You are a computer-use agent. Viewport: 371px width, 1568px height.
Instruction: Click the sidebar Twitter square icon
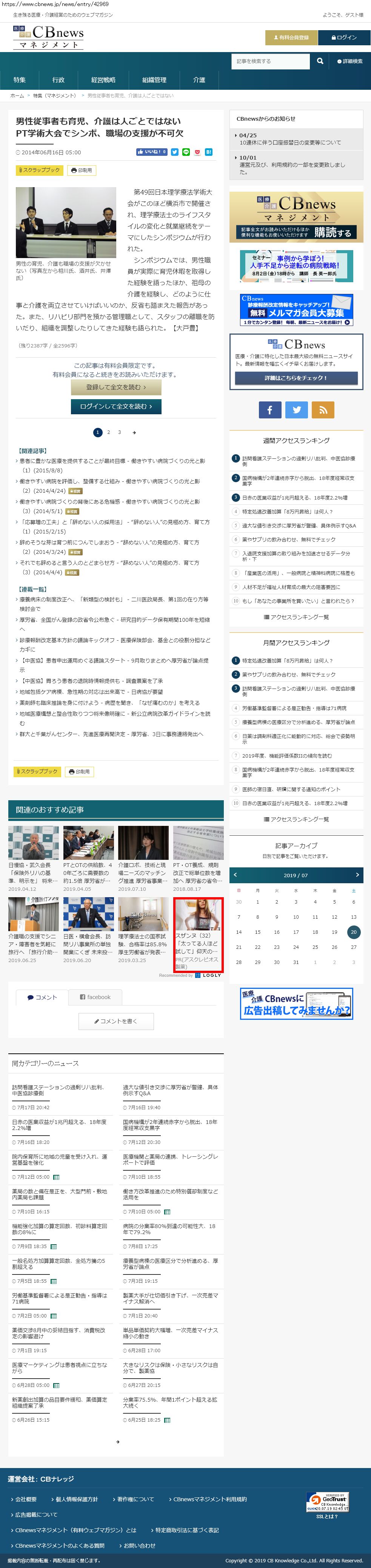coord(297,410)
